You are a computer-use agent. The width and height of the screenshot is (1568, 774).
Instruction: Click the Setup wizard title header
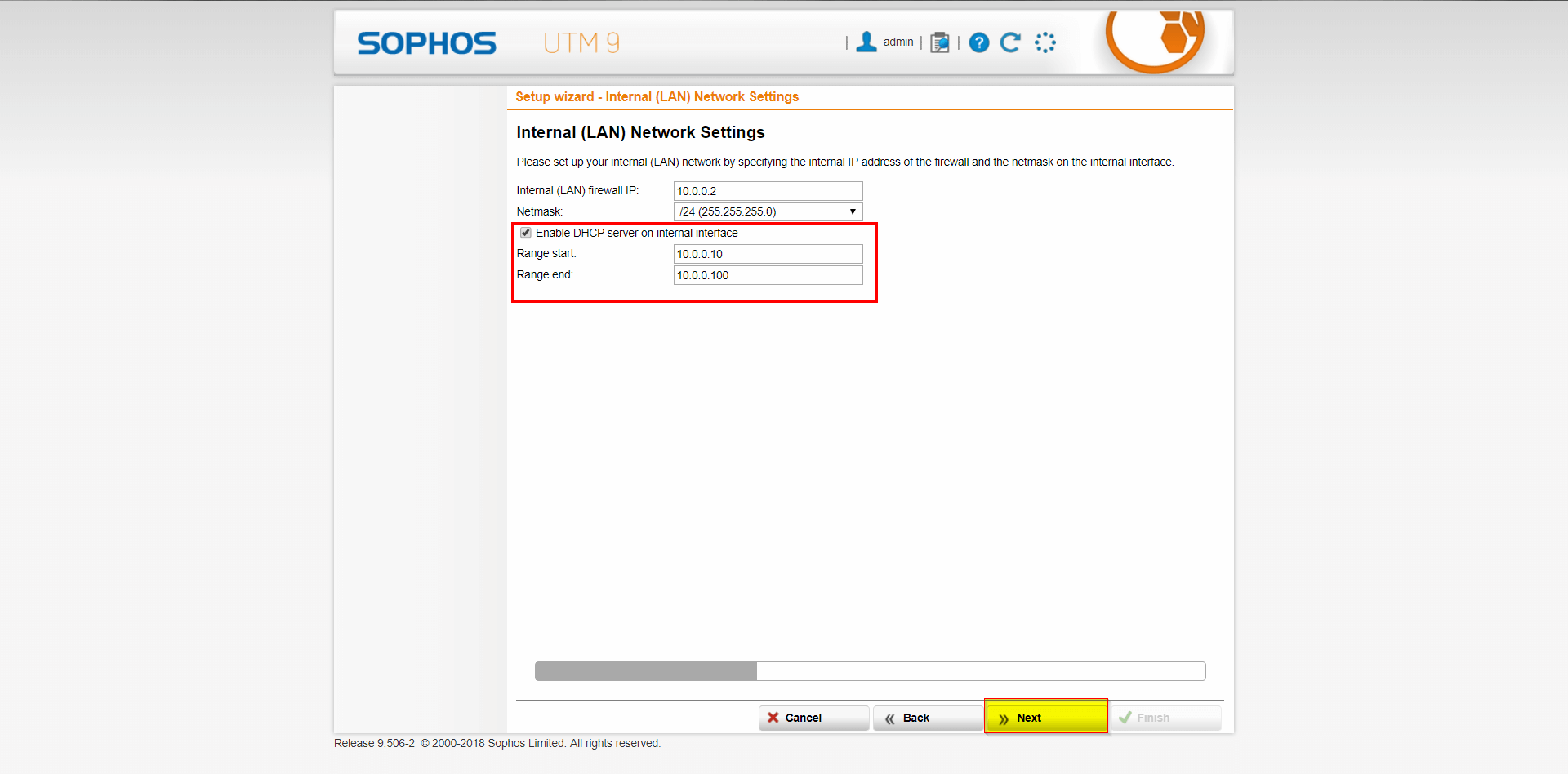point(657,96)
